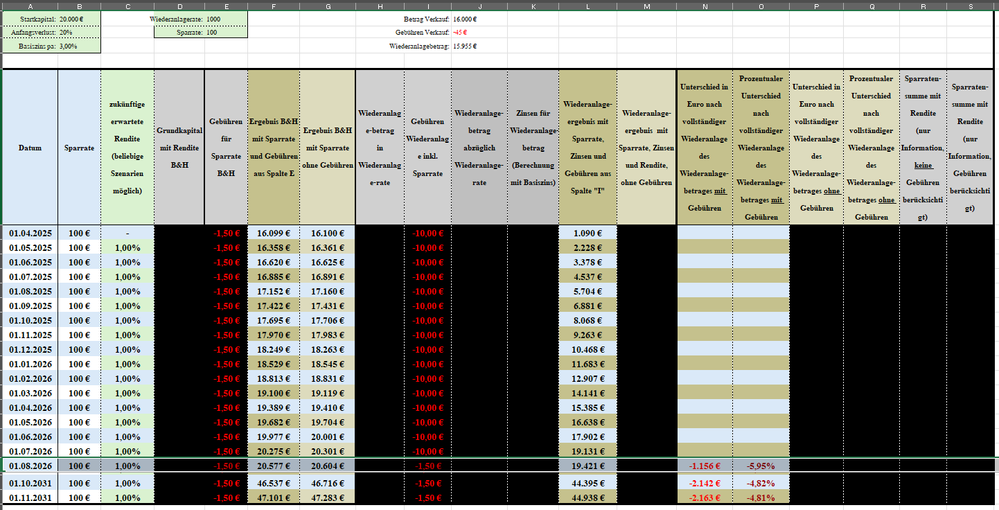Select column header A
The width and height of the screenshot is (999, 510).
pyautogui.click(x=30, y=6)
